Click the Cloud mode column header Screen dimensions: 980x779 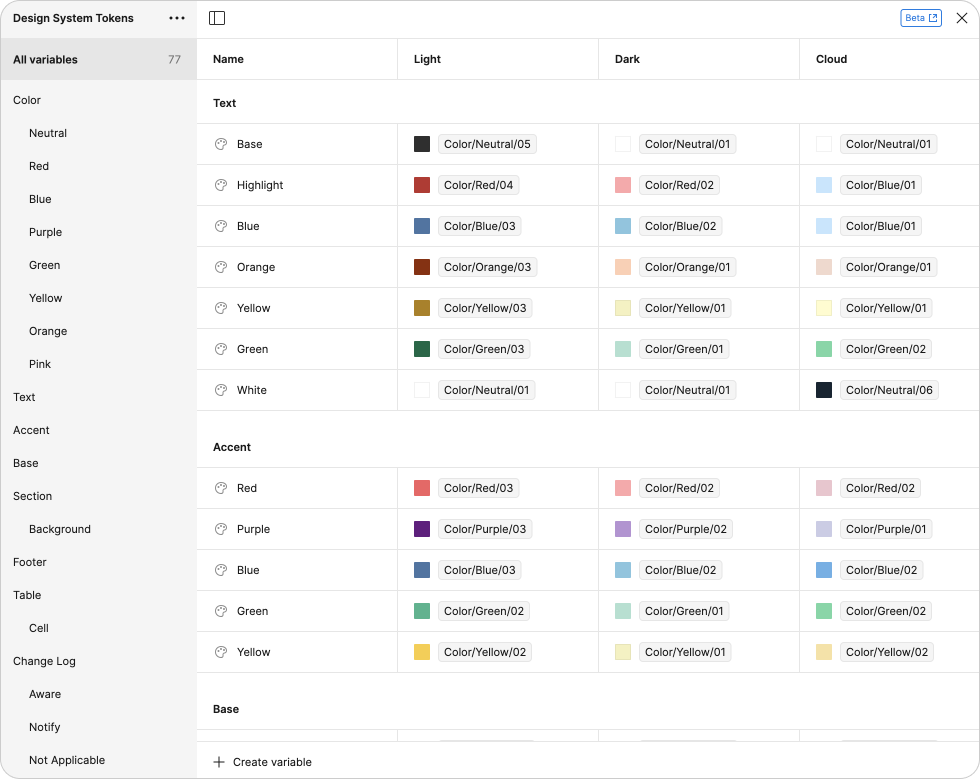(831, 59)
